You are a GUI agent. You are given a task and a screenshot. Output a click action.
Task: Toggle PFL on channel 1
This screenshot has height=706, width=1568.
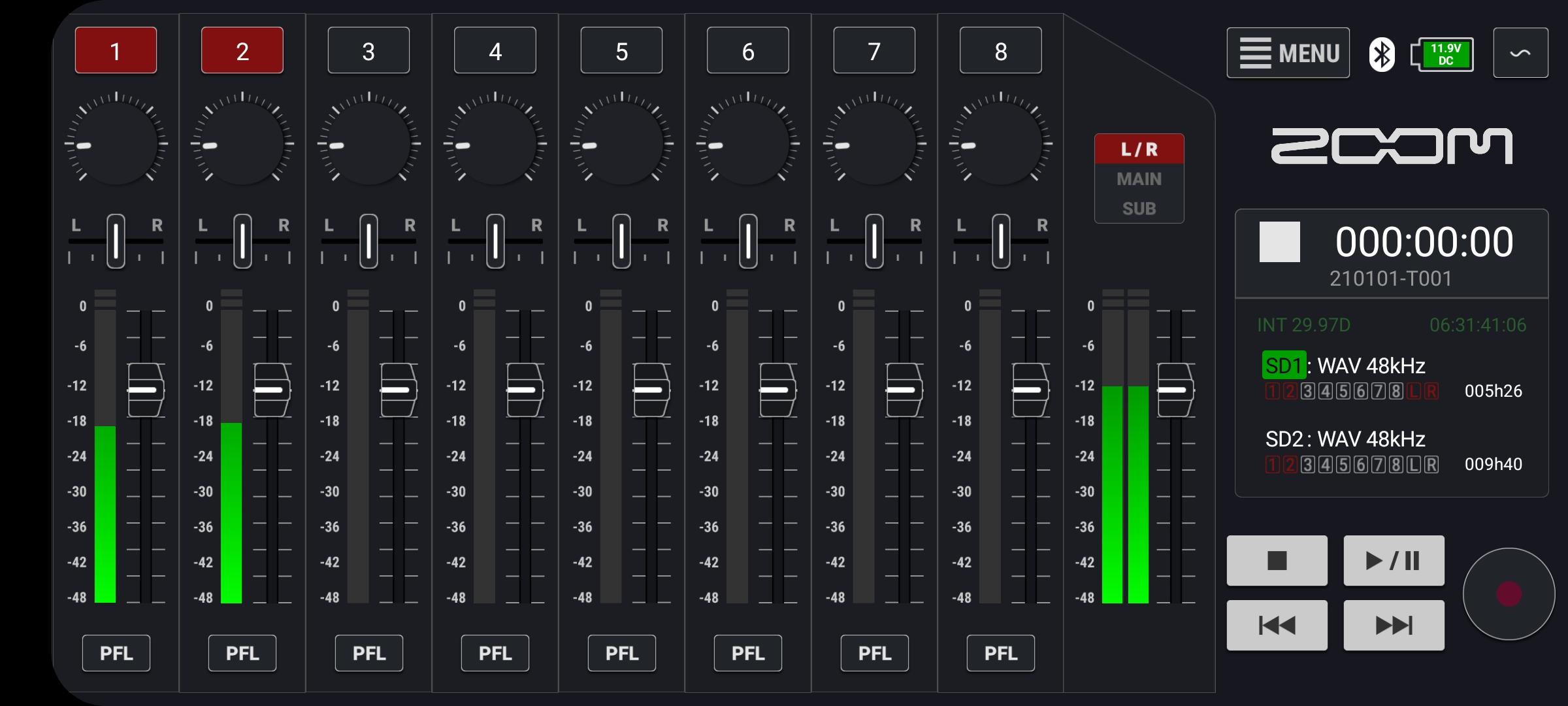(116, 653)
